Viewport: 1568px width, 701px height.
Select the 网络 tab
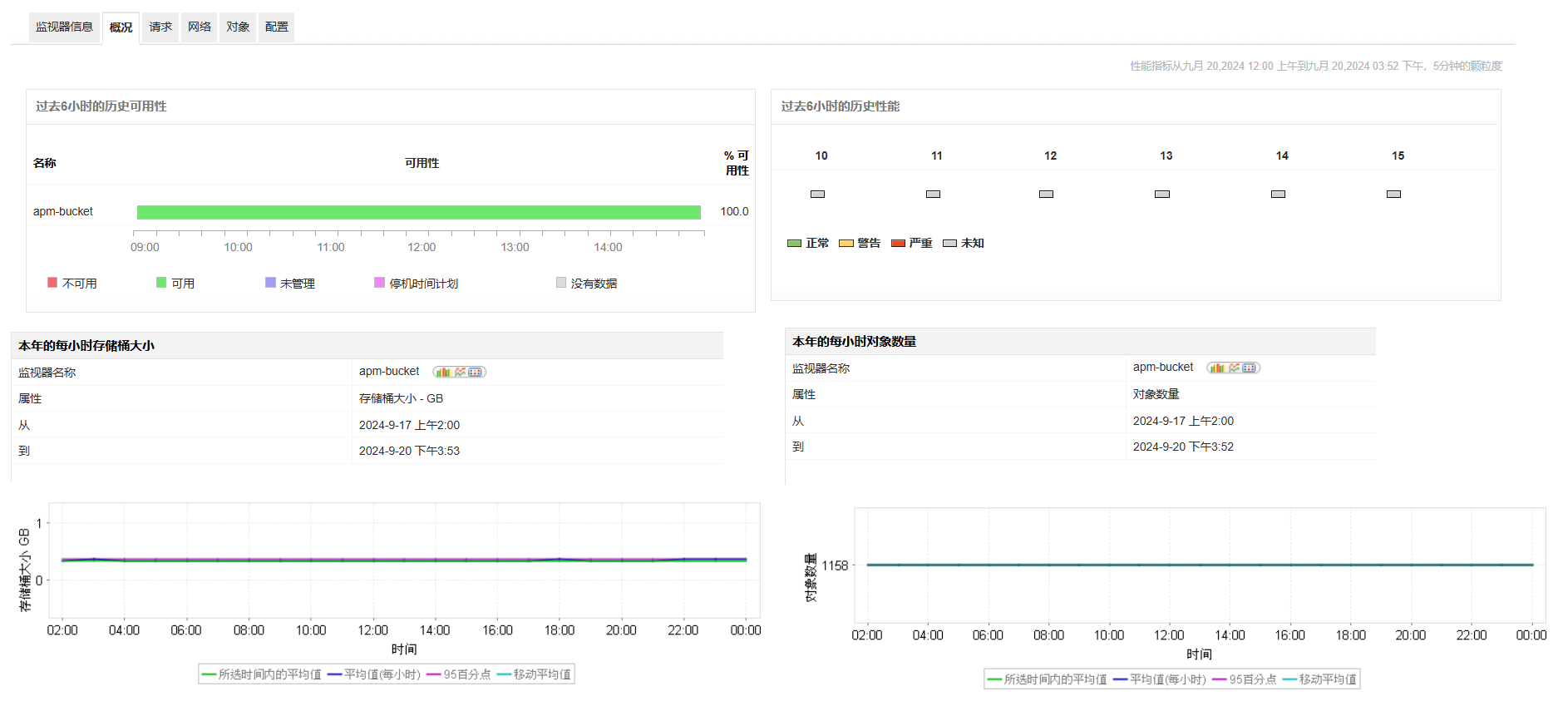[x=200, y=27]
